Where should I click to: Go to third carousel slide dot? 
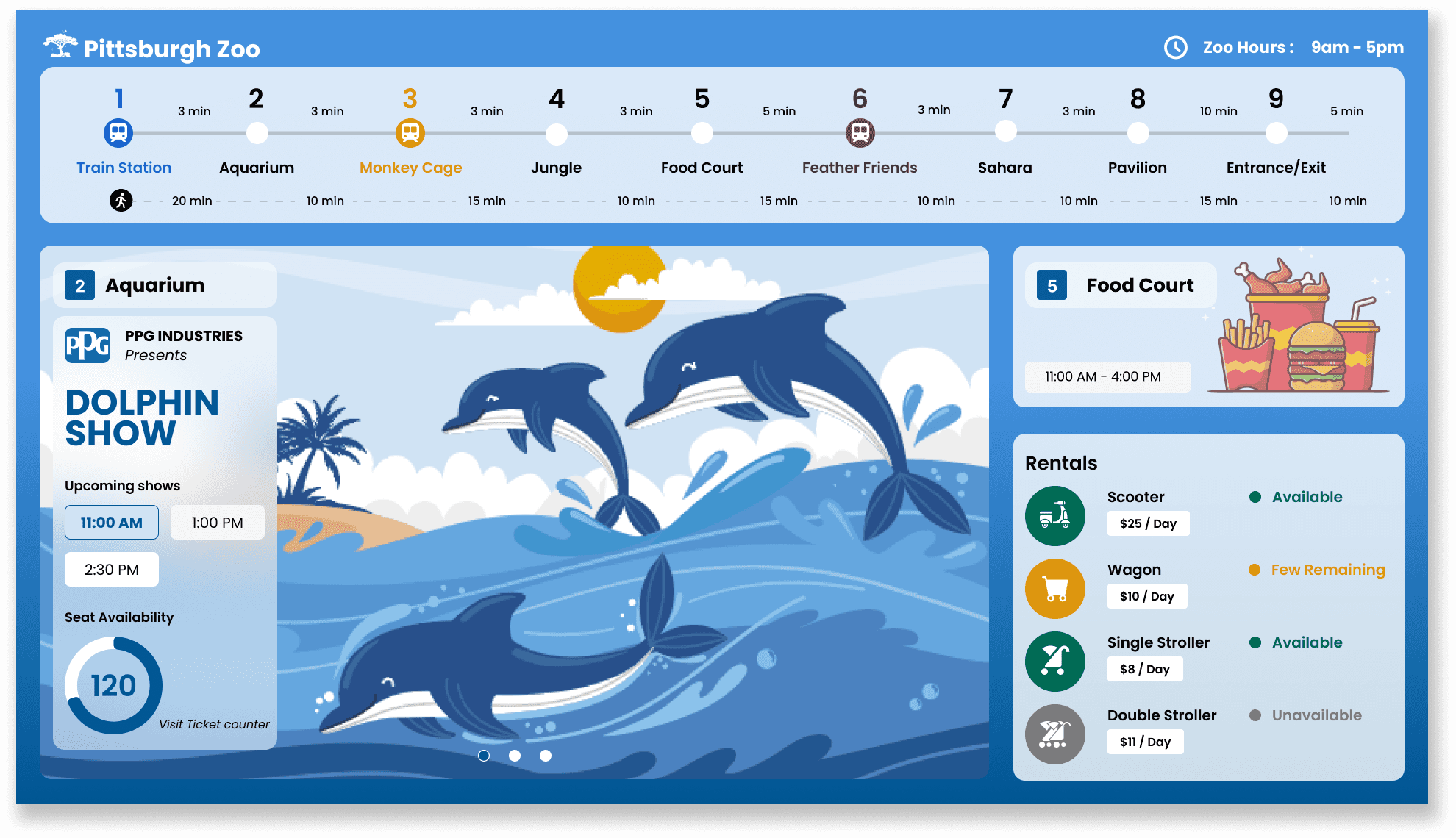click(x=546, y=756)
